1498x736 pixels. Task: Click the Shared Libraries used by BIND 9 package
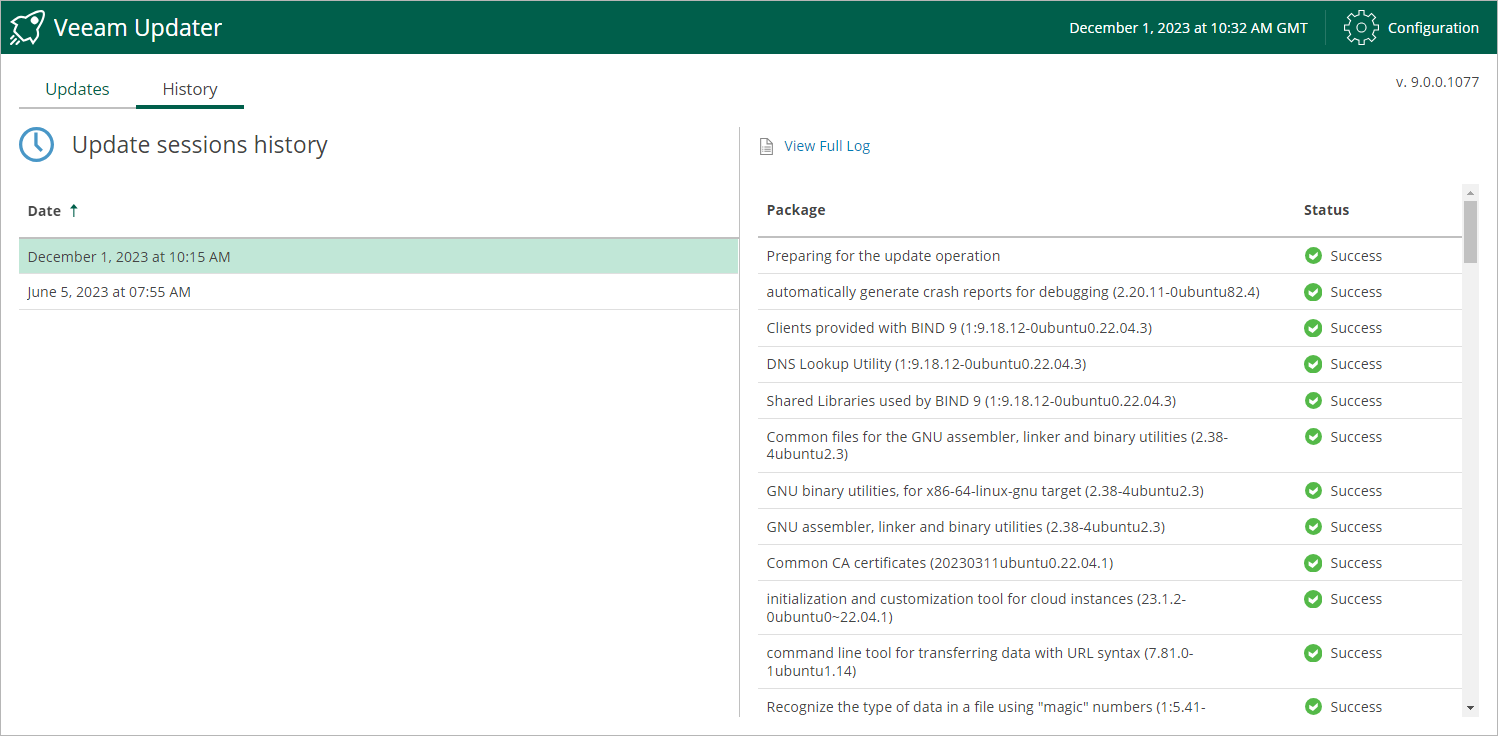tap(971, 401)
